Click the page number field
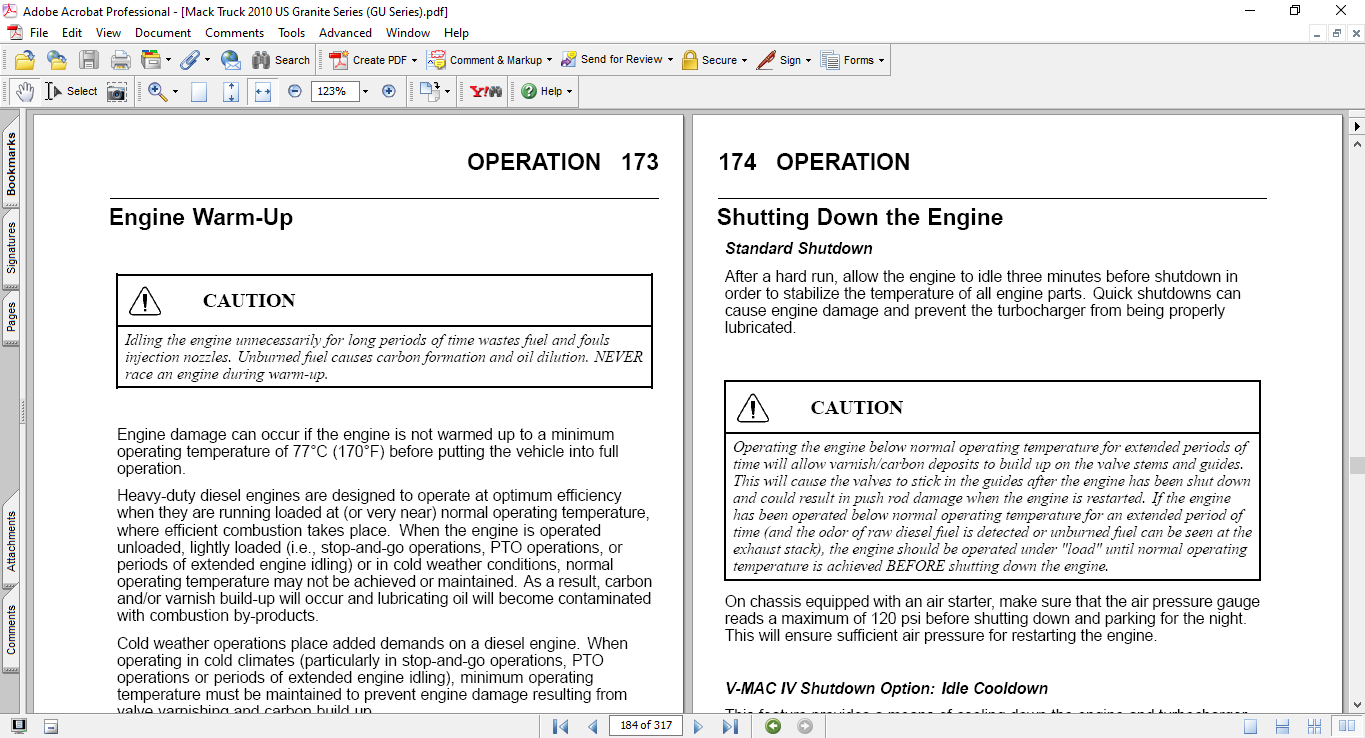 pyautogui.click(x=645, y=725)
